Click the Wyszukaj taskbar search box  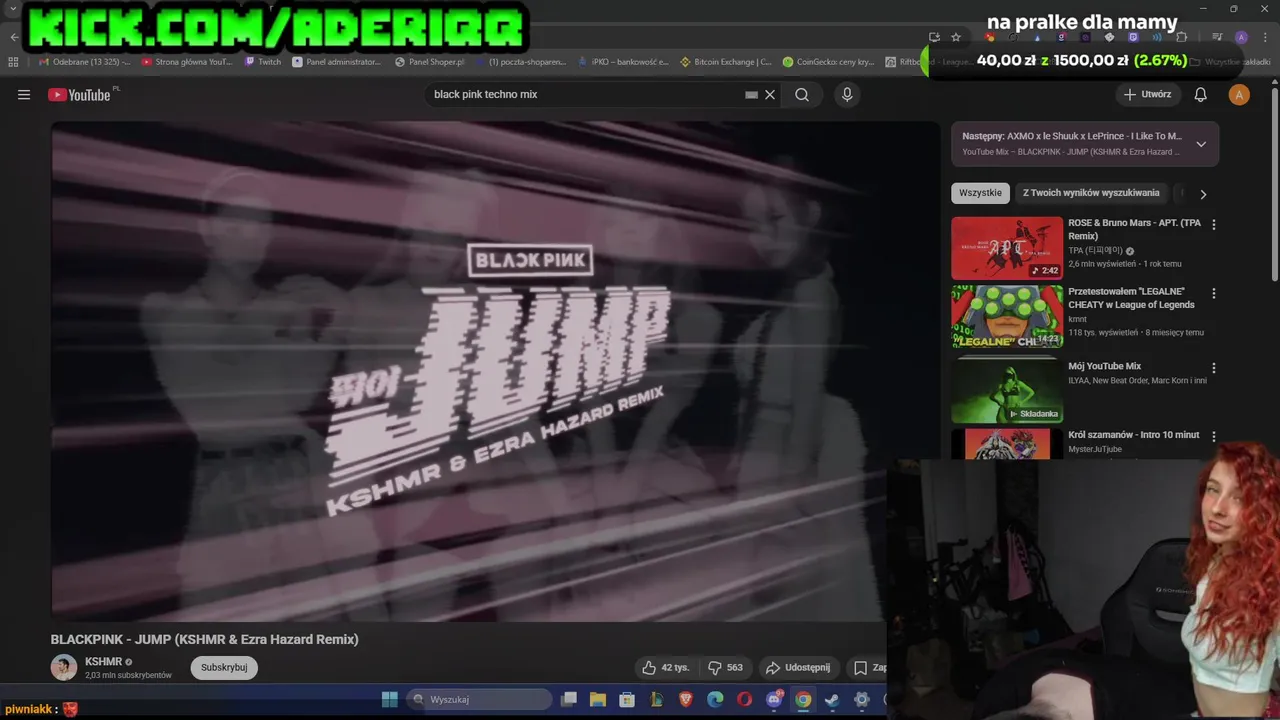point(478,699)
